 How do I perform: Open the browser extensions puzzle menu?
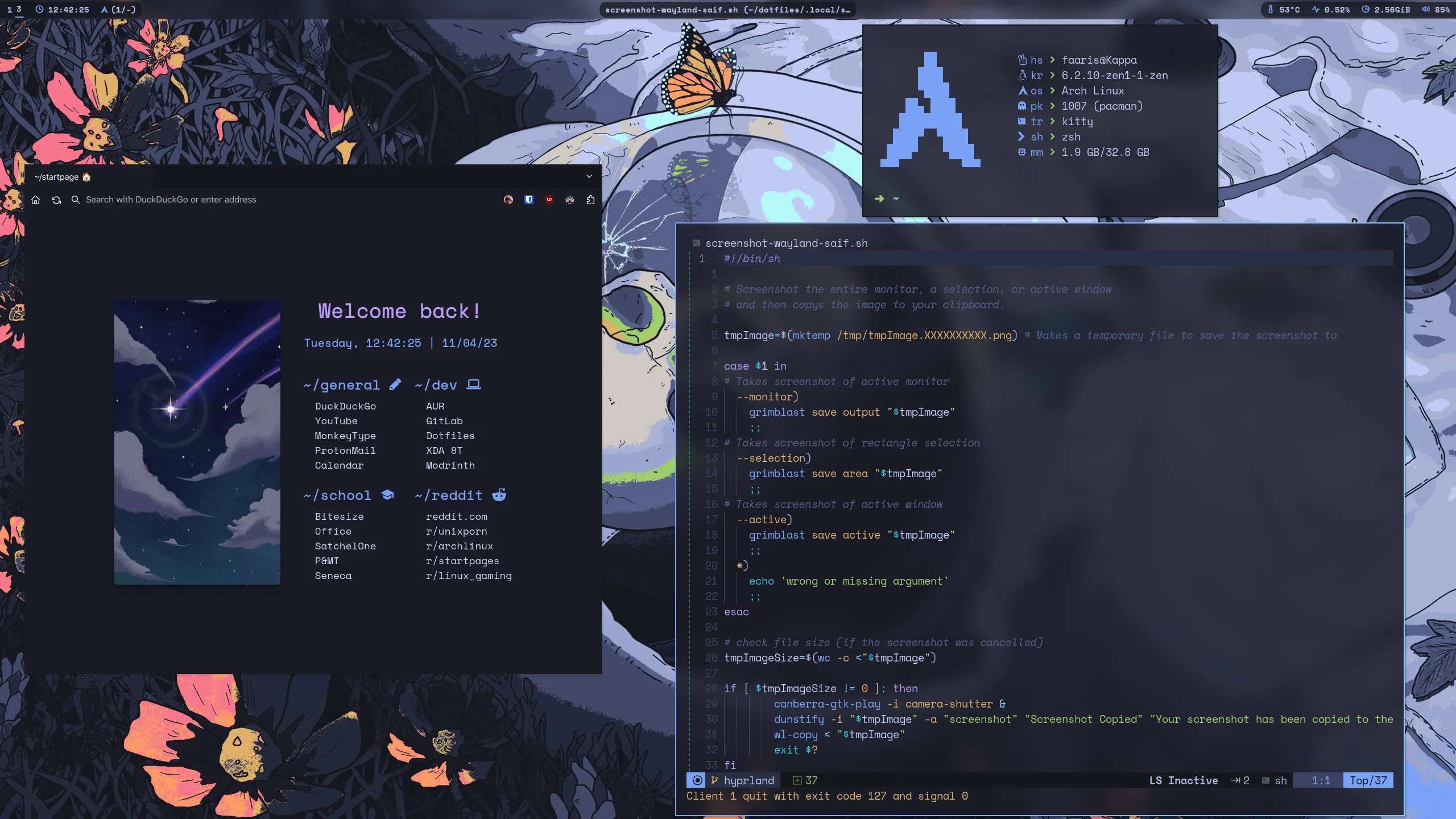[590, 200]
